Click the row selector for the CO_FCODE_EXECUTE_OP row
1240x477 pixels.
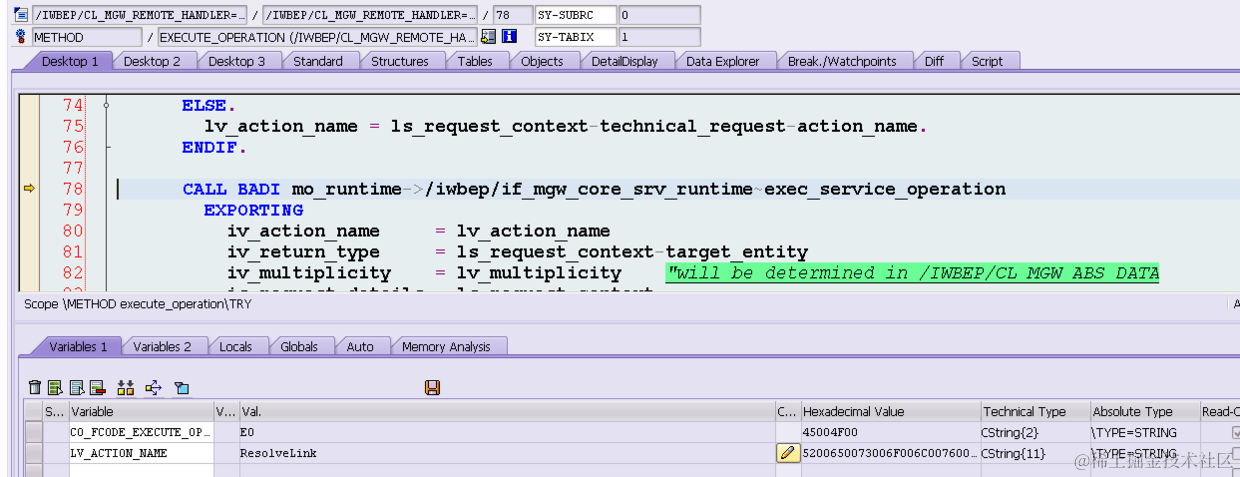pyautogui.click(x=34, y=432)
